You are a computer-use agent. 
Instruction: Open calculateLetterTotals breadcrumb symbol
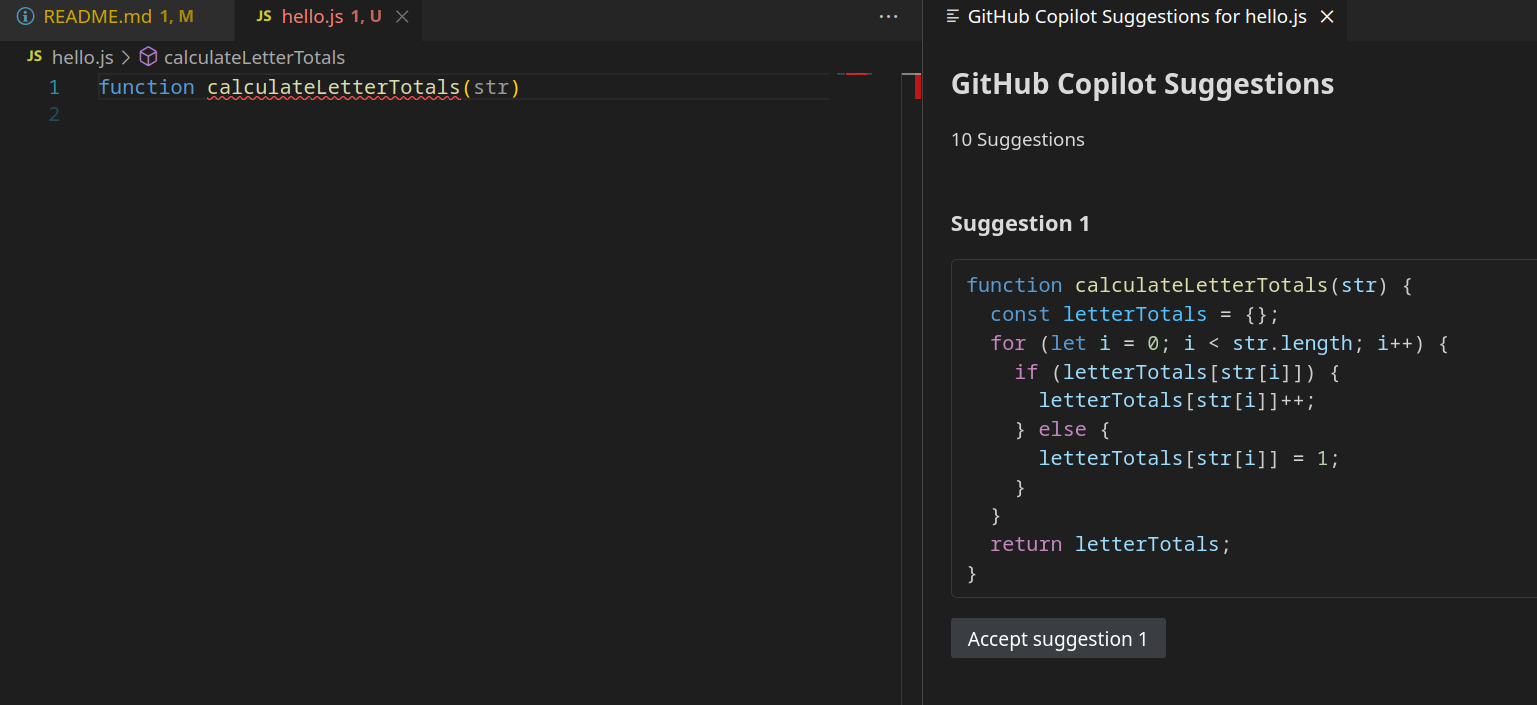254,57
